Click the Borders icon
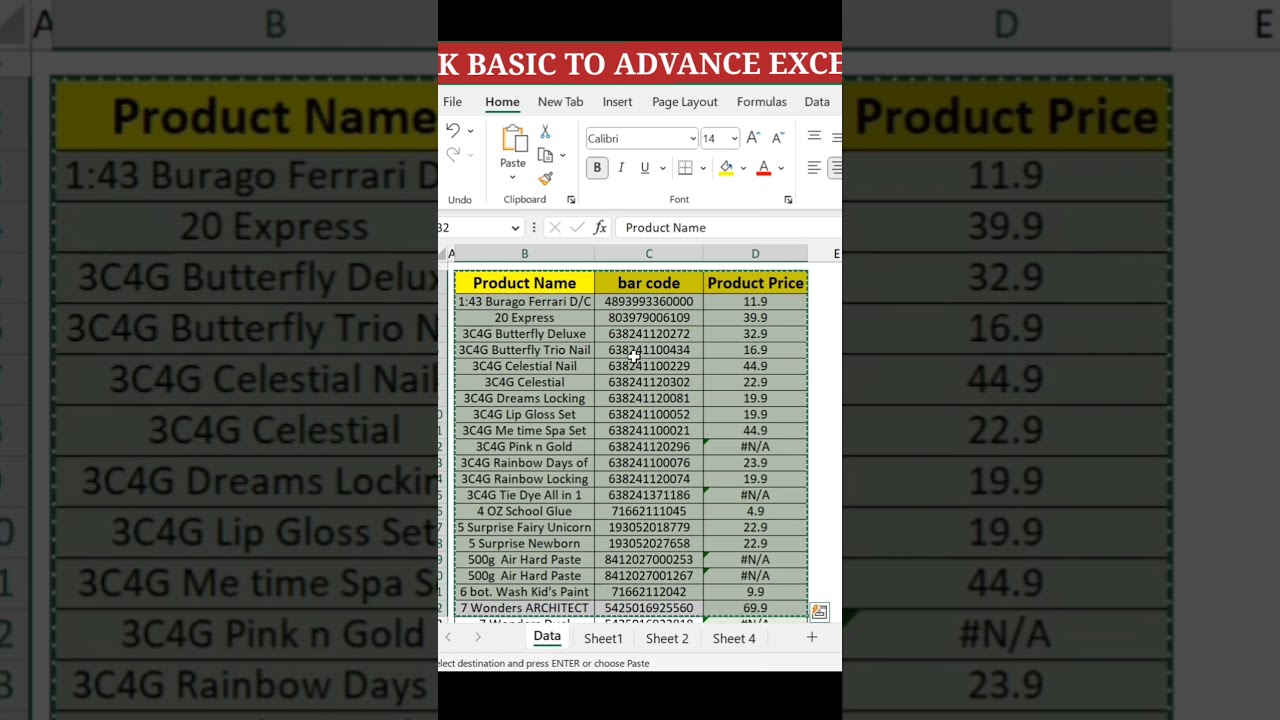 (x=685, y=168)
